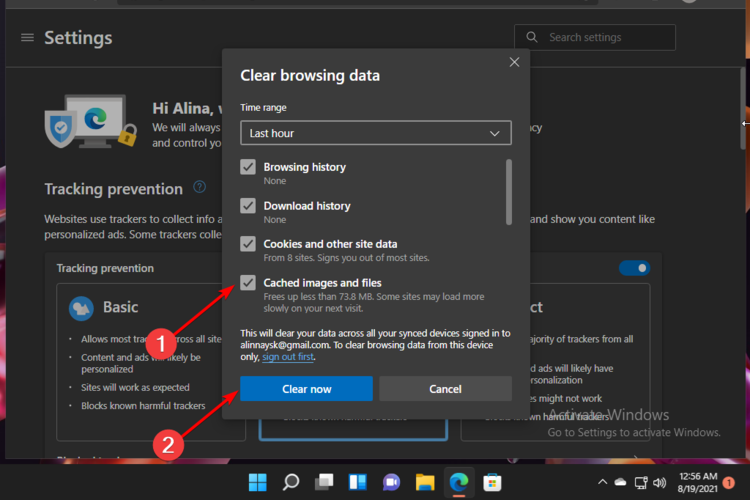Open Task View from the taskbar
The height and width of the screenshot is (500, 750).
(x=324, y=482)
